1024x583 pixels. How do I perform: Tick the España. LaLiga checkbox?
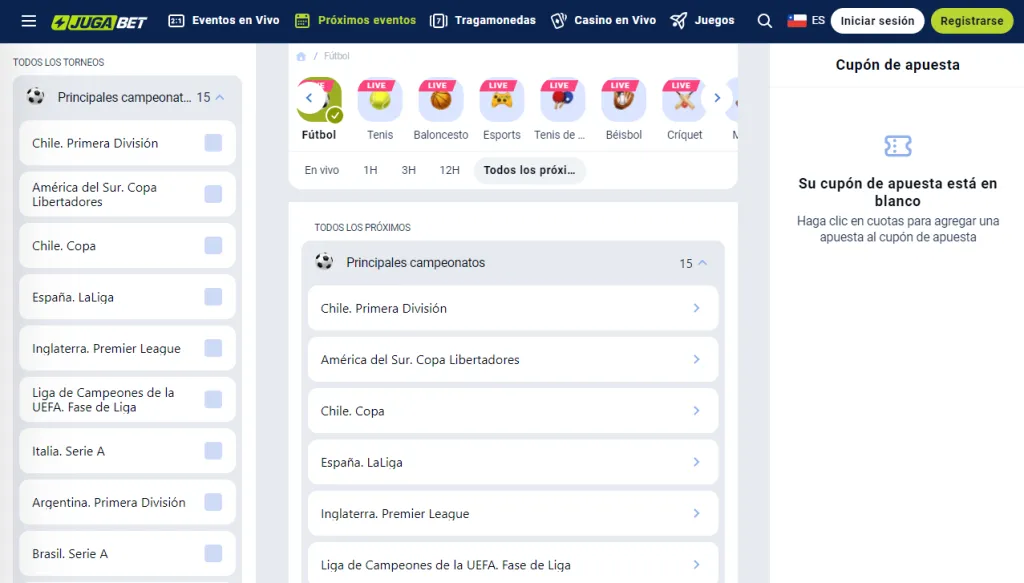pyautogui.click(x=213, y=297)
